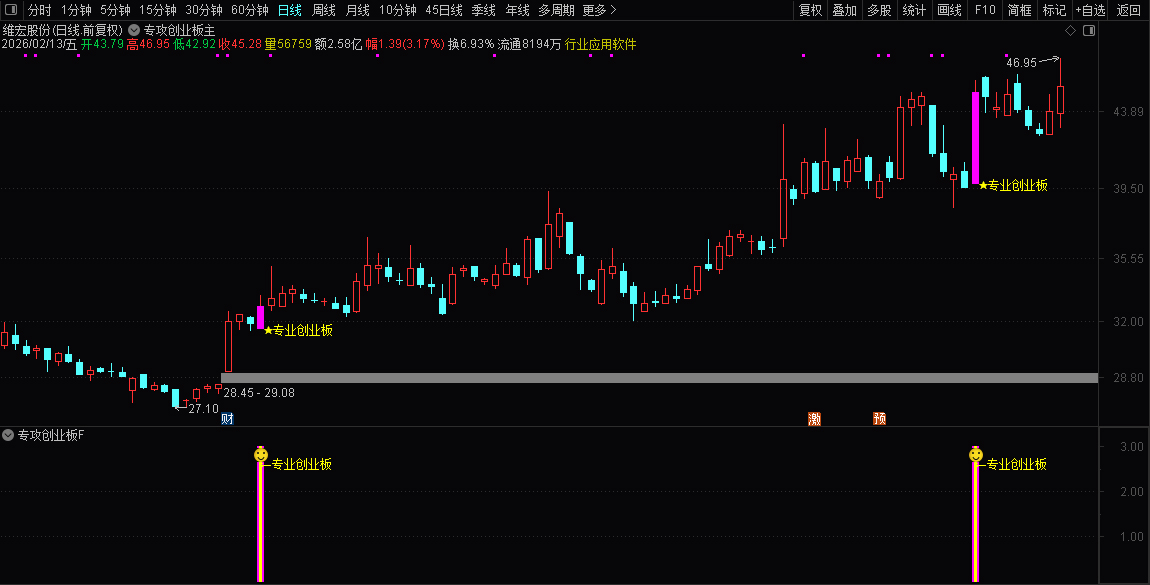1150x585 pixels.
Task: Toggle 简框 simple frame mode
Action: click(1018, 10)
